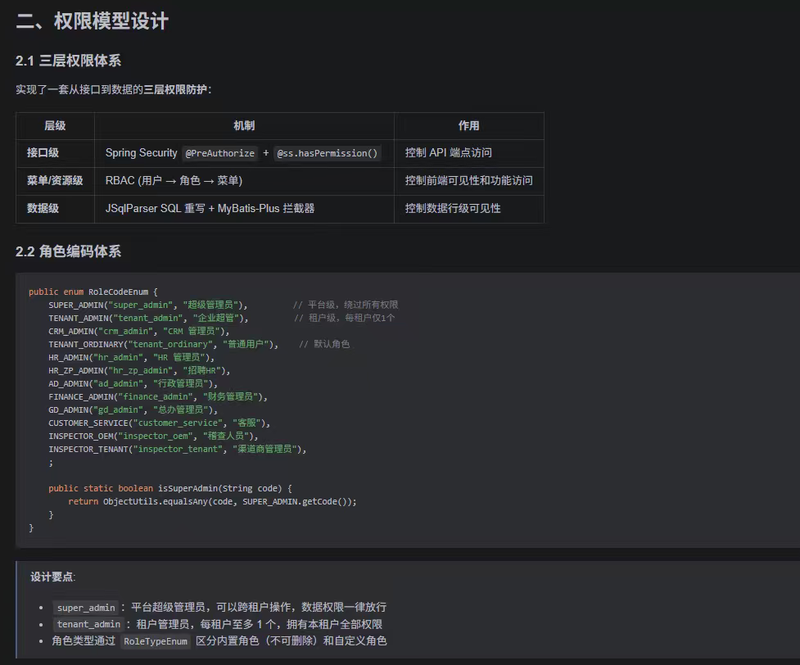Click the subheading "2.1 三层权限体系"
Image resolution: width=800 pixels, height=665 pixels.
(68, 61)
